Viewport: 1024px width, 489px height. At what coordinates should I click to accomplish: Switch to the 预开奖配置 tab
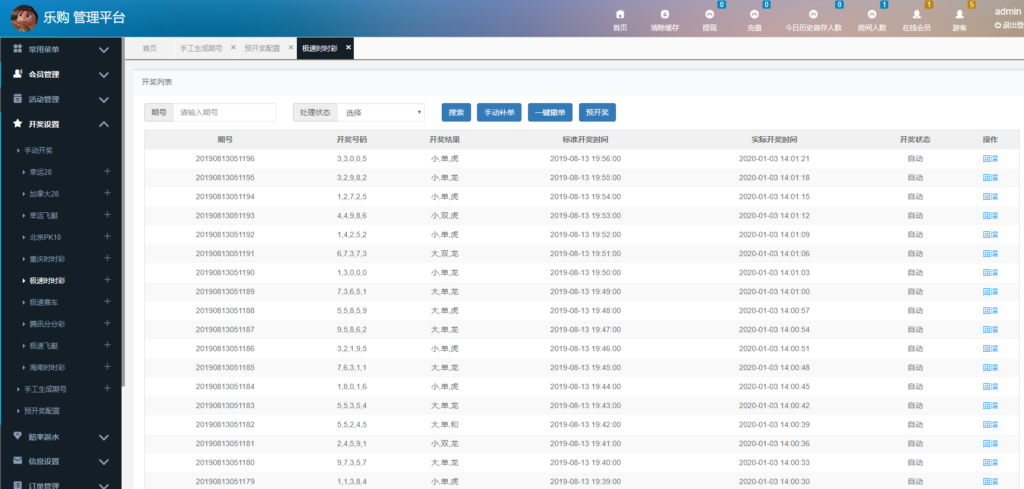pyautogui.click(x=262, y=48)
